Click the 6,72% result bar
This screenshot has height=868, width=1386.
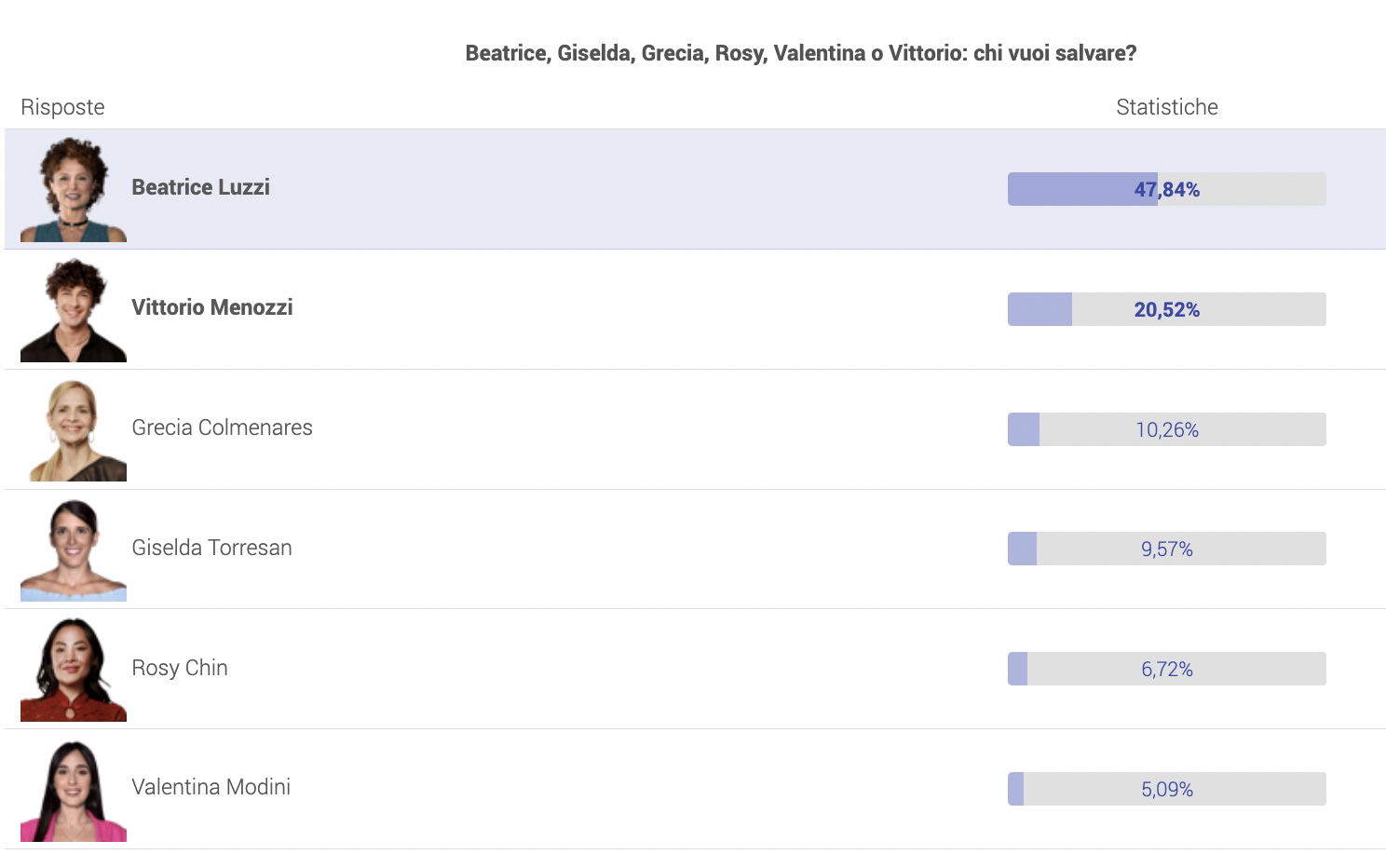tap(1167, 669)
